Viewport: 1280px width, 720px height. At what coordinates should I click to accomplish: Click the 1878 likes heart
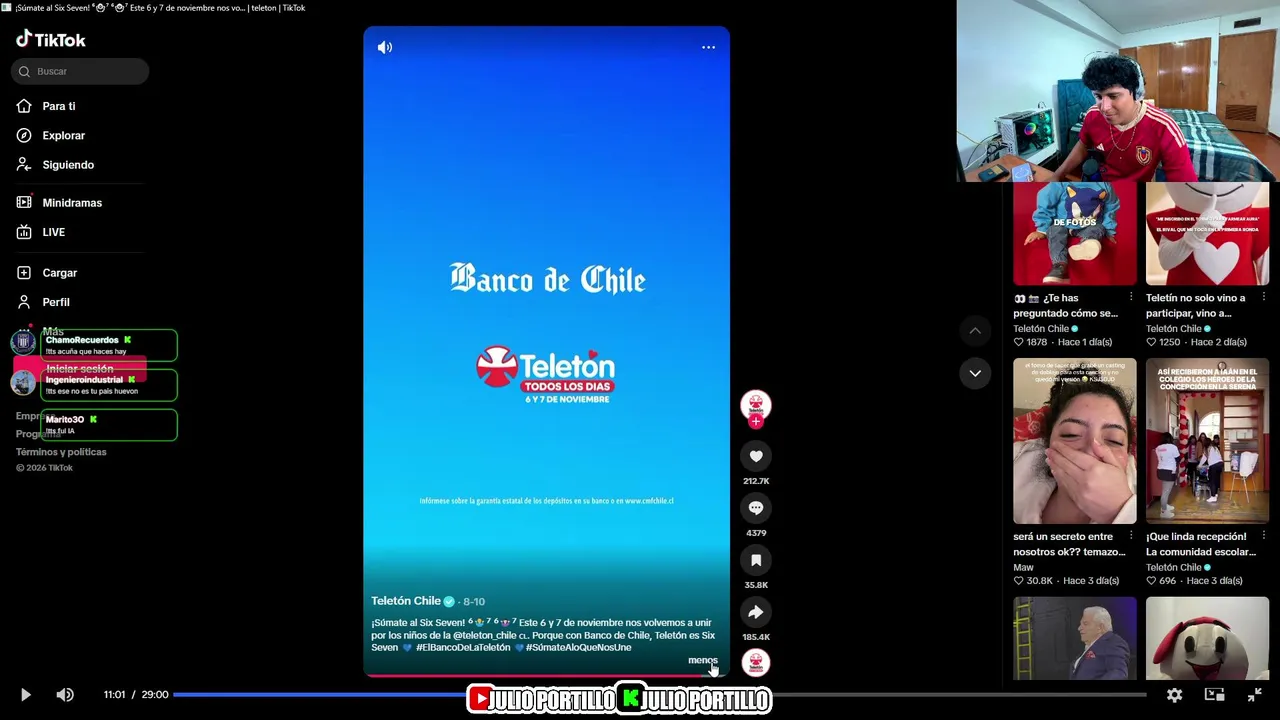pos(1019,342)
